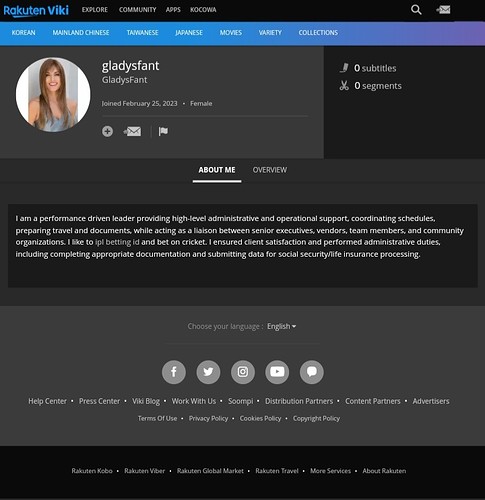
Task: Click the 'Female' gender label
Action: click(201, 103)
